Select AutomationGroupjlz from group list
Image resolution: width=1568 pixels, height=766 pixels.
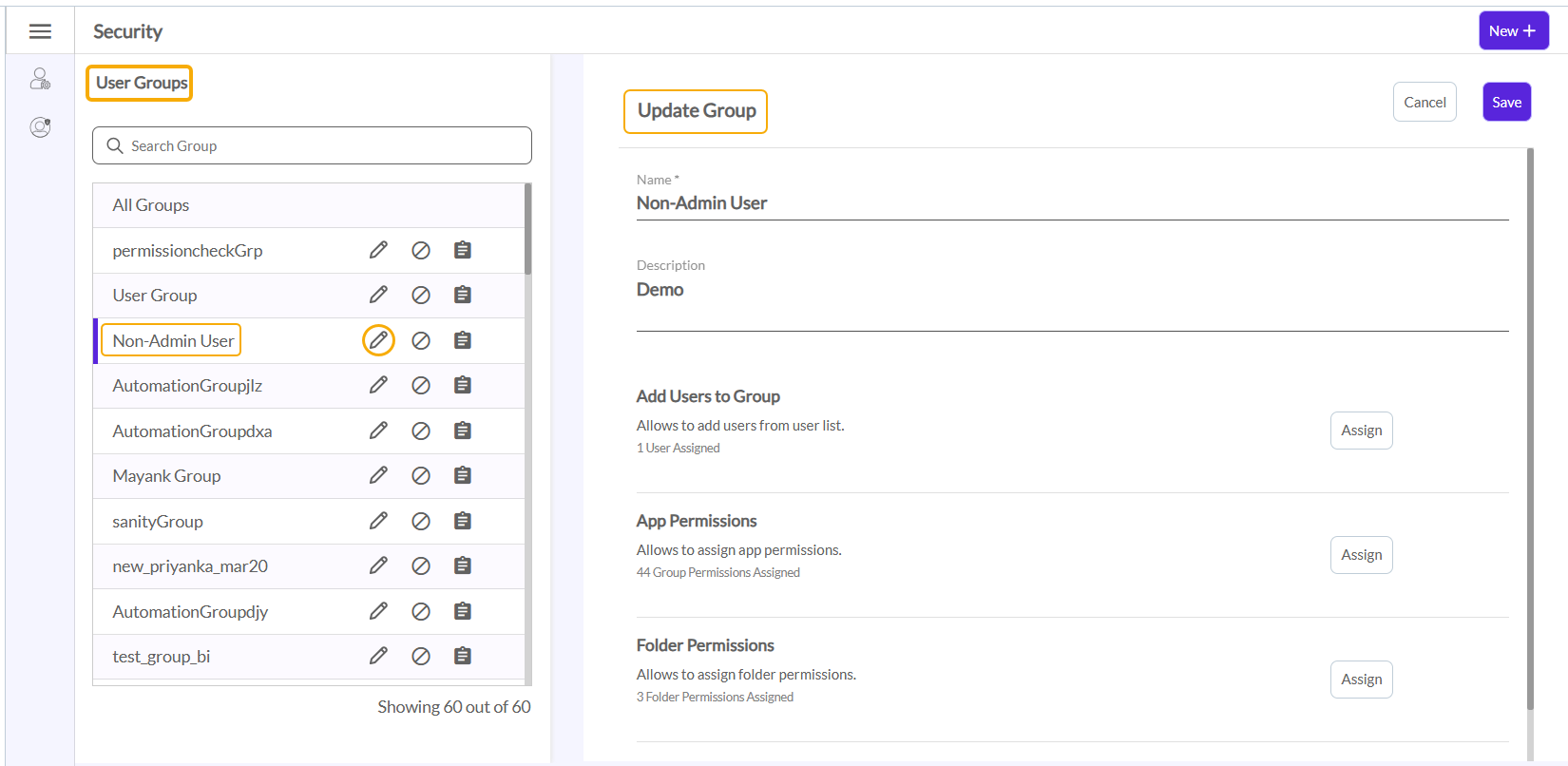(x=187, y=386)
